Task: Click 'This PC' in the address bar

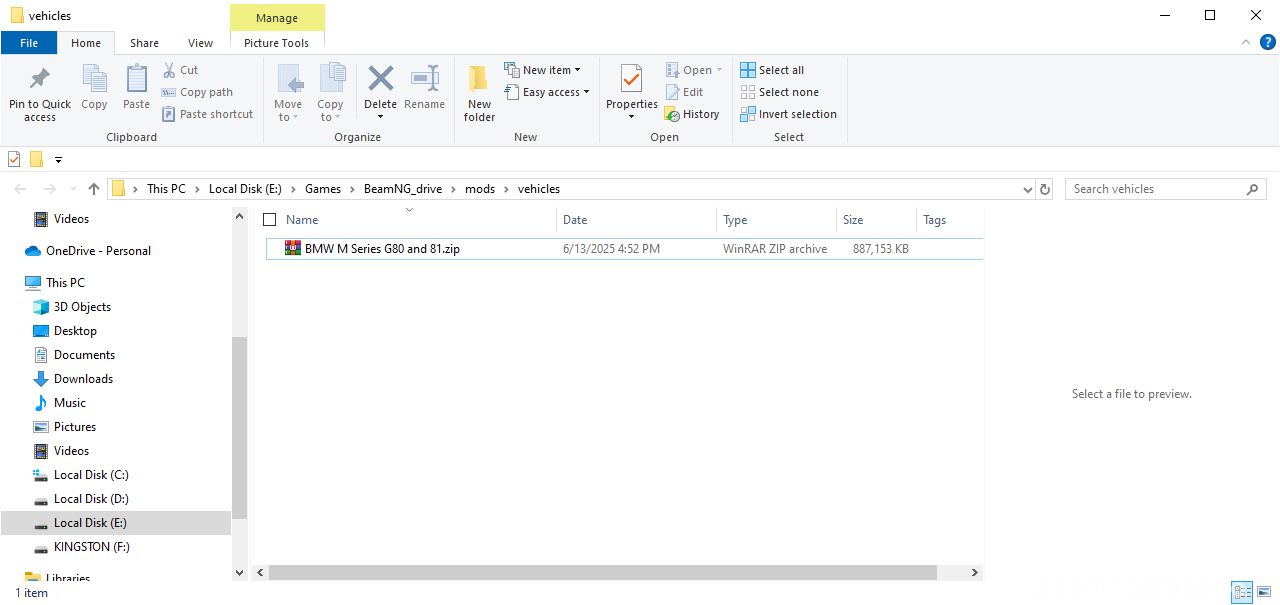Action: click(x=166, y=189)
